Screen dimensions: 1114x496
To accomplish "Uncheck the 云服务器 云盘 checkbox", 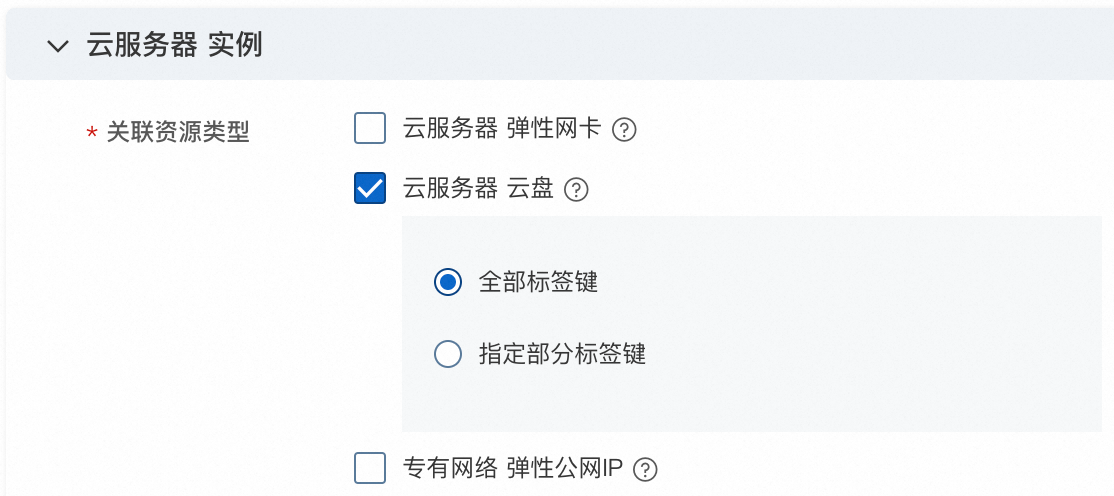I will coord(370,188).
